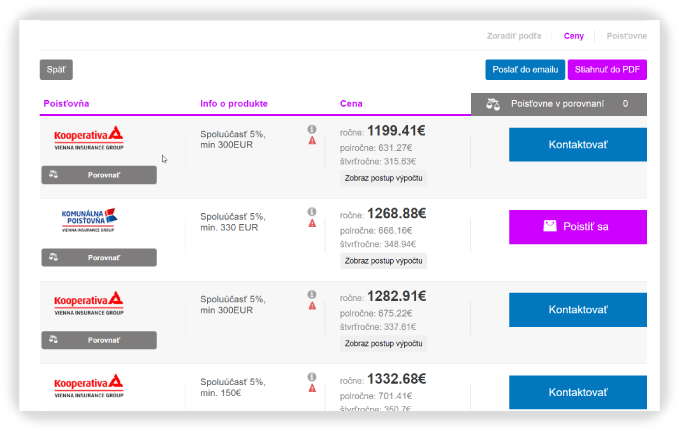The width and height of the screenshot is (679, 431).
Task: Click Poistiť sa for Komunálna poisťovňa
Action: [x=578, y=227]
